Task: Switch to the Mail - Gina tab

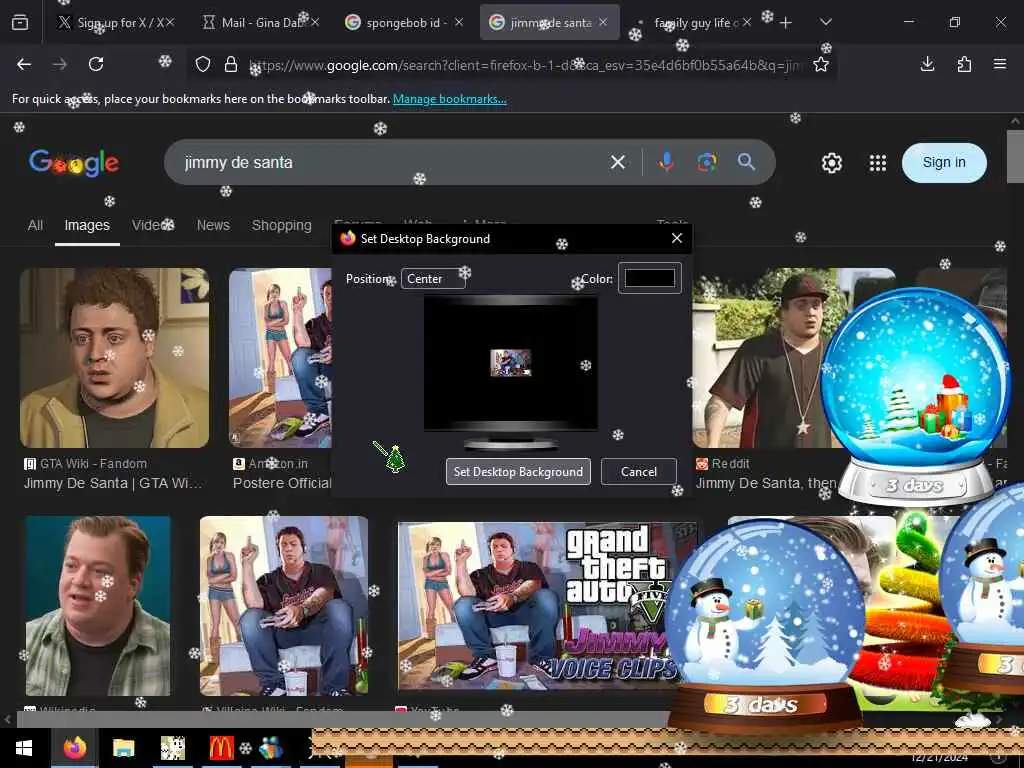Action: [x=258, y=22]
